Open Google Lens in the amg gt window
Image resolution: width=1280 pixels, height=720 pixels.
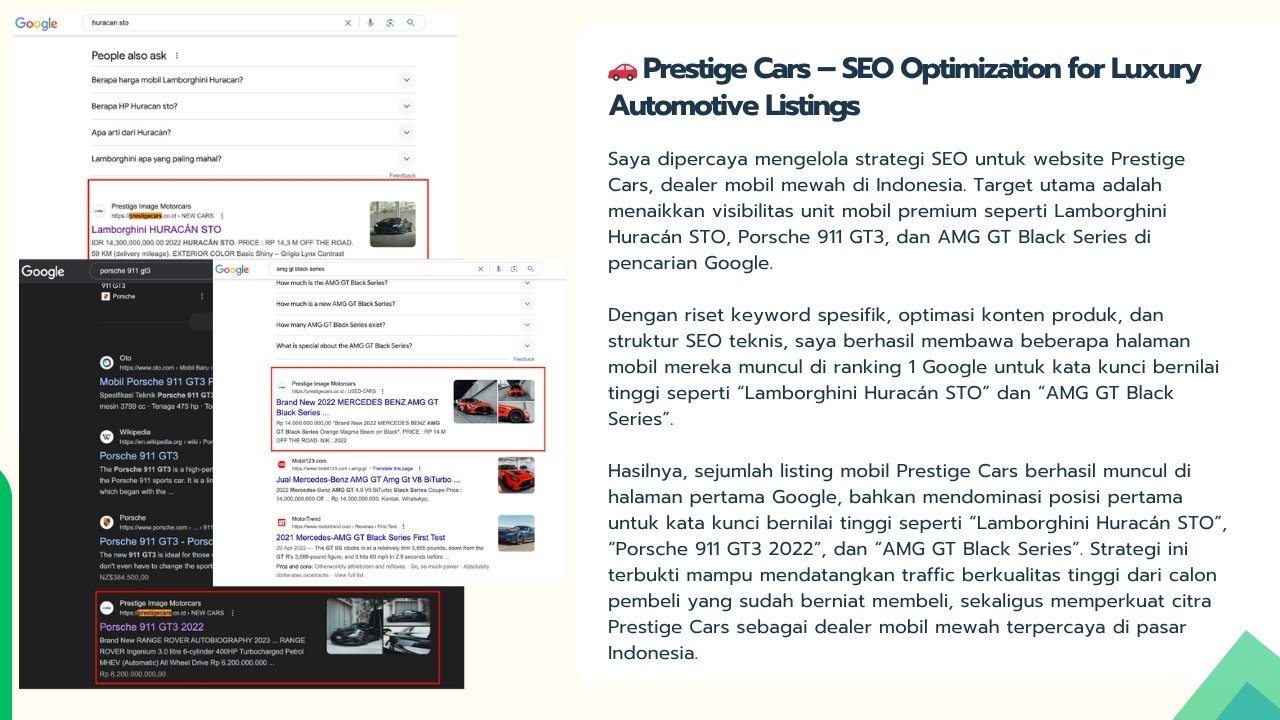click(x=514, y=269)
